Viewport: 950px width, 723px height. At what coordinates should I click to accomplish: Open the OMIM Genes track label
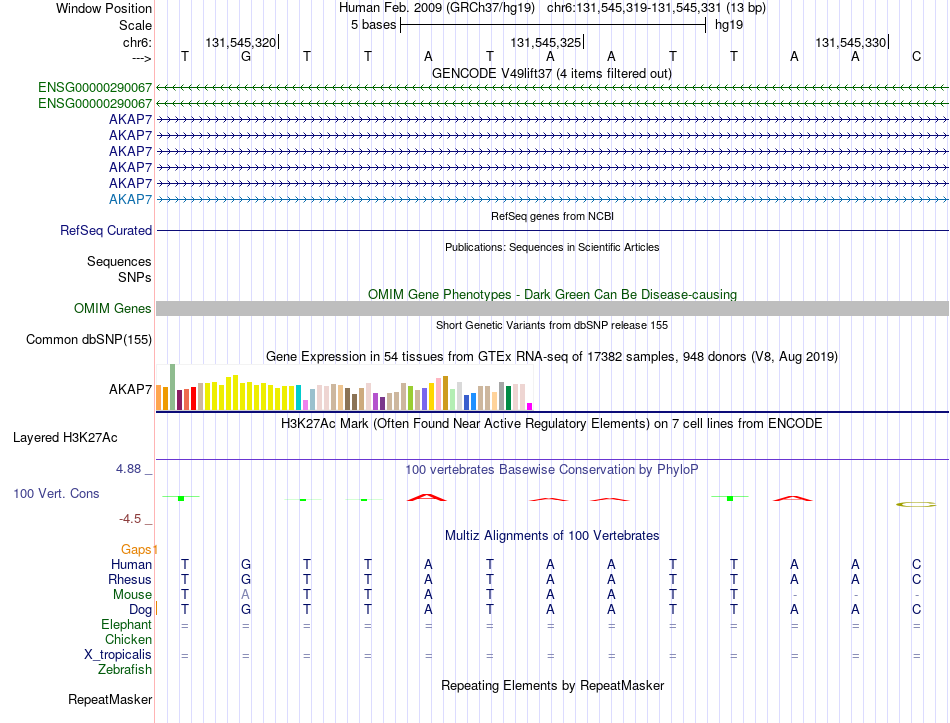pyautogui.click(x=113, y=308)
